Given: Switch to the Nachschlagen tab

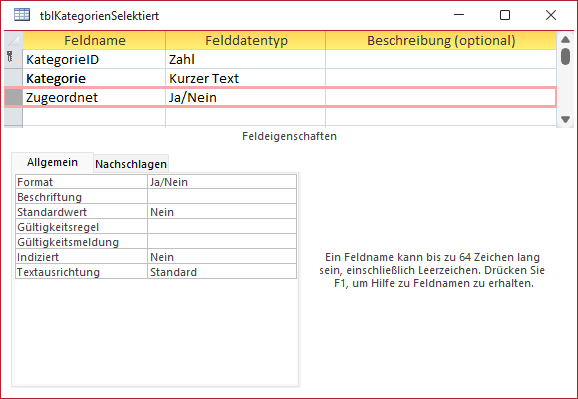Looking at the screenshot, I should click(x=131, y=164).
